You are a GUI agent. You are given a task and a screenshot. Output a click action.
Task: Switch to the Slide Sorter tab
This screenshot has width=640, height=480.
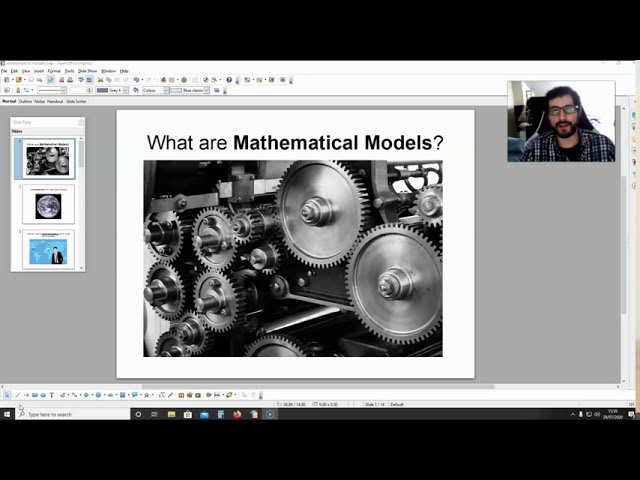76,101
